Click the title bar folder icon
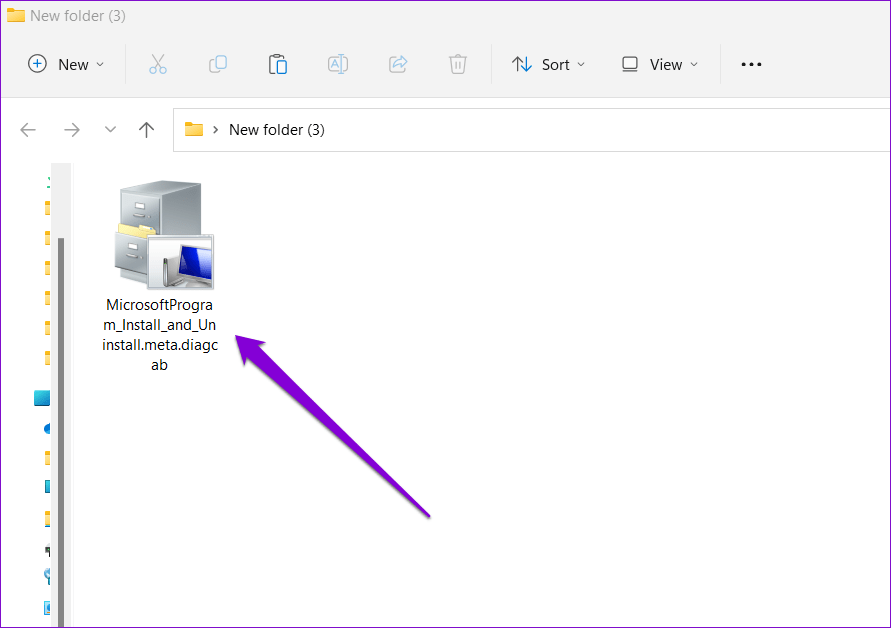 click(x=16, y=16)
